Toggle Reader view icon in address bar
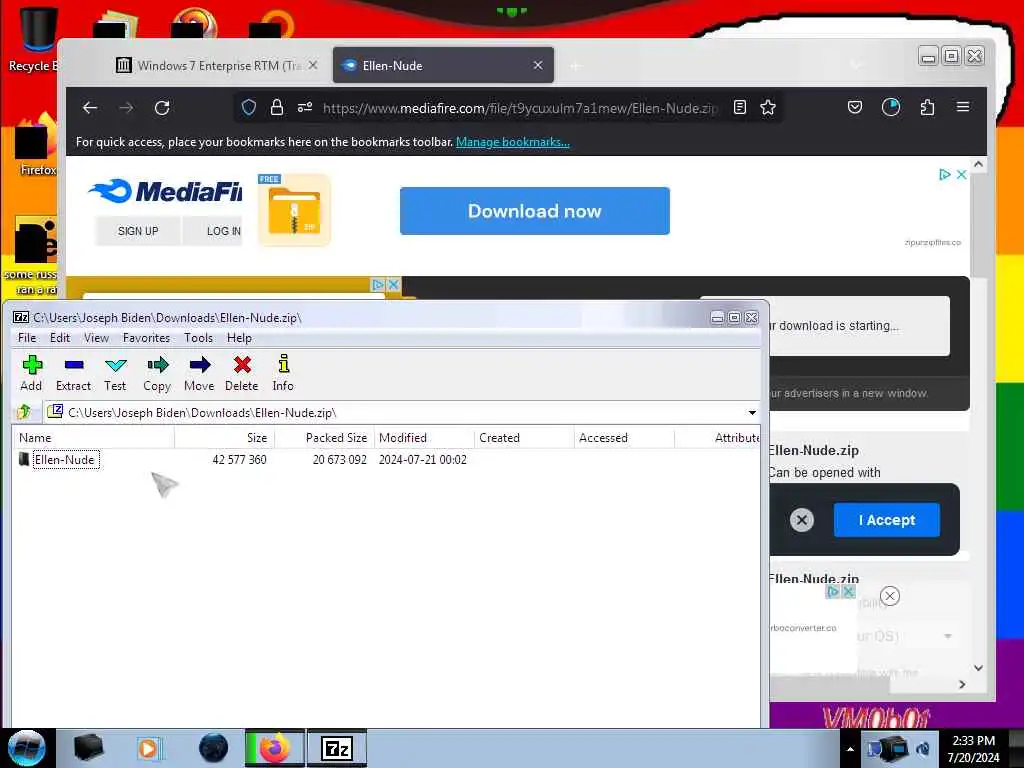Screen dimensions: 1024x768 coord(739,107)
